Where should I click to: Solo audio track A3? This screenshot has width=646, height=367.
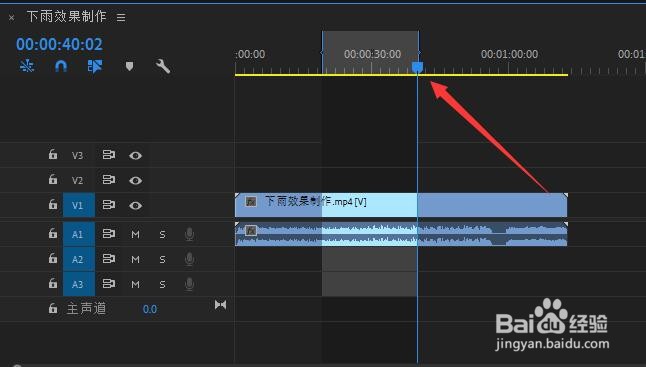[x=162, y=284]
